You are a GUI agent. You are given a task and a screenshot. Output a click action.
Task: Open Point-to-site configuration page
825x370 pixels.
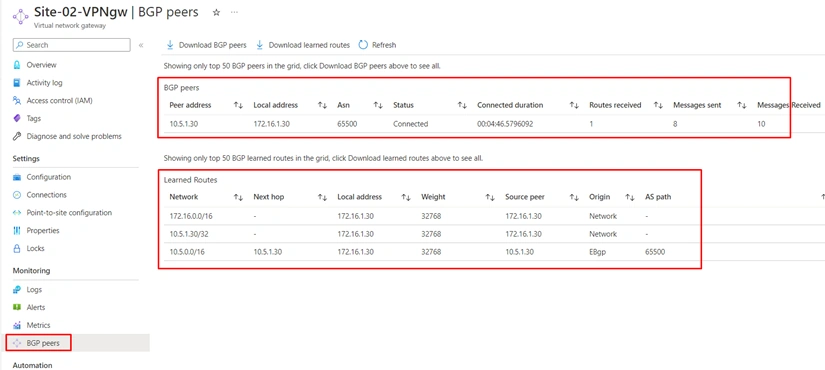pyautogui.click(x=69, y=213)
